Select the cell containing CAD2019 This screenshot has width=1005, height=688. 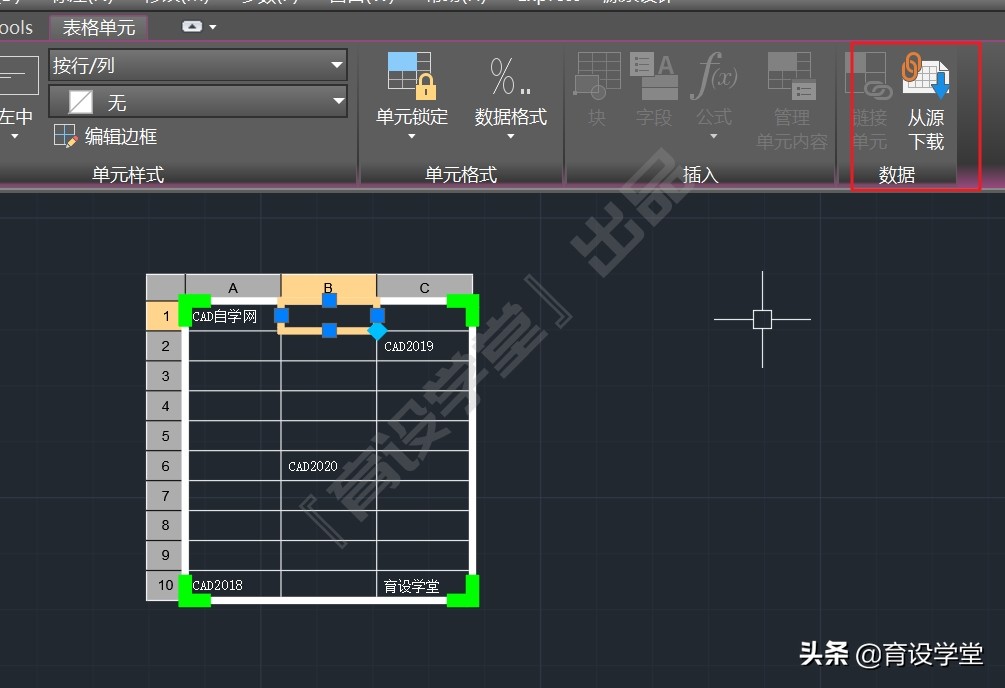coord(410,346)
